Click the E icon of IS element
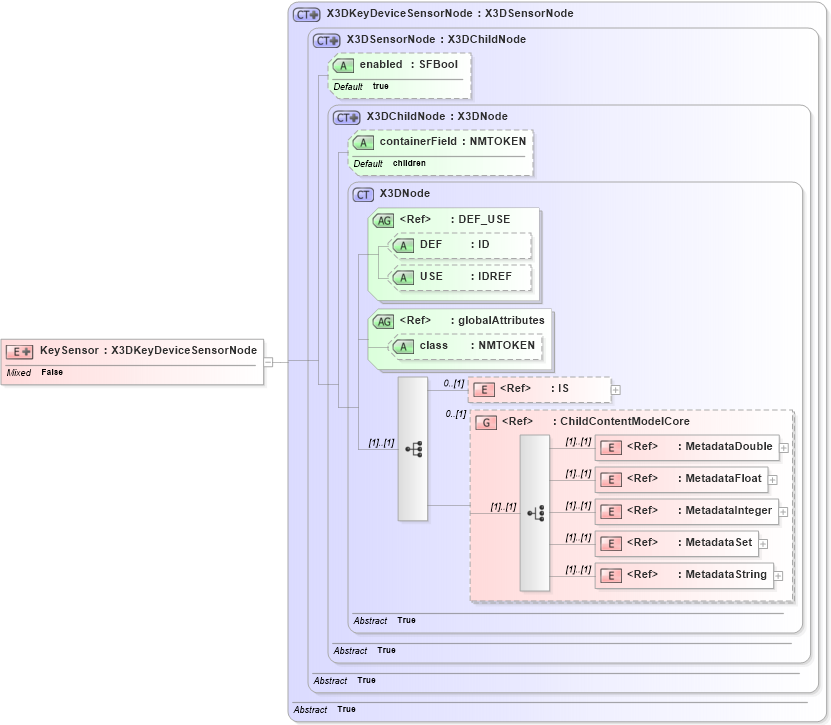Screen dimensions: 831x725 point(484,390)
